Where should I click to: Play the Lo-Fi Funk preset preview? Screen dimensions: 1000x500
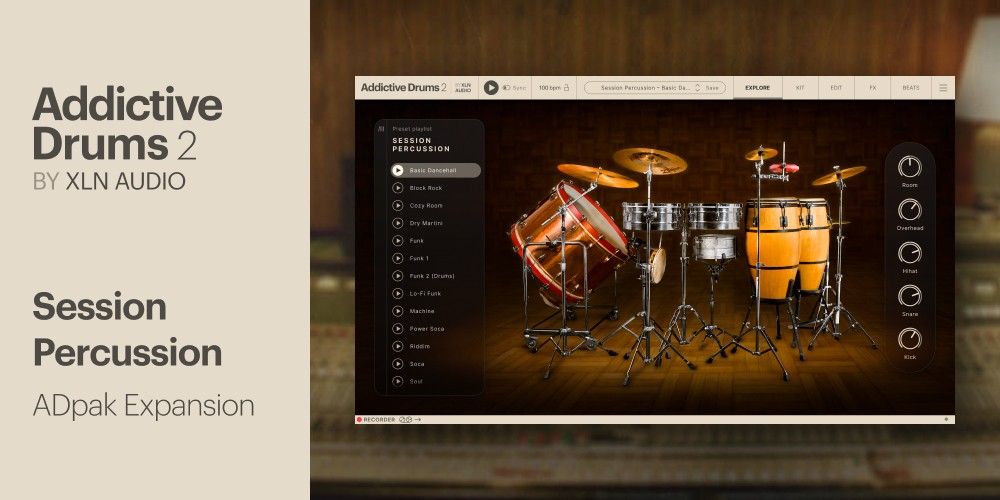(397, 293)
